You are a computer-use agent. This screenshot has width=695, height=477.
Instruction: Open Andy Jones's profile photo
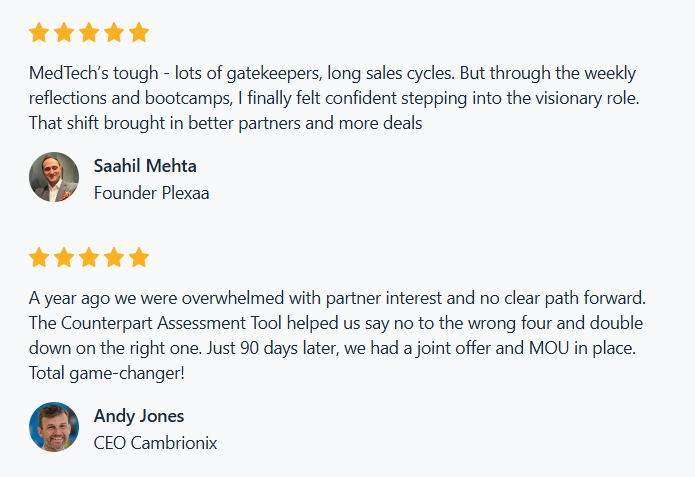[x=54, y=427]
